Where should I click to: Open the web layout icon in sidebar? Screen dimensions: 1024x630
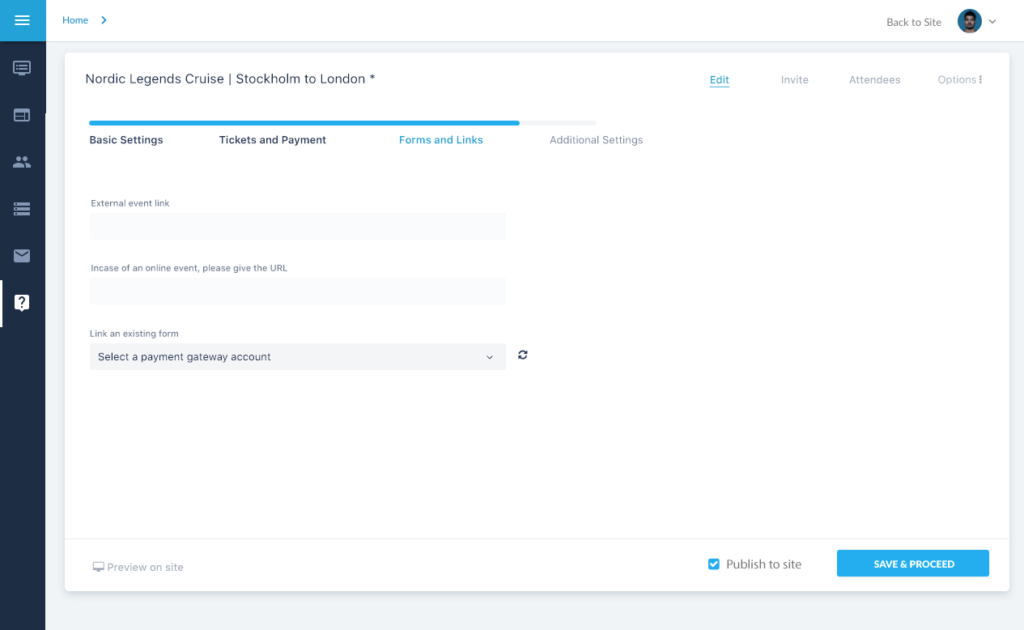coord(22,115)
